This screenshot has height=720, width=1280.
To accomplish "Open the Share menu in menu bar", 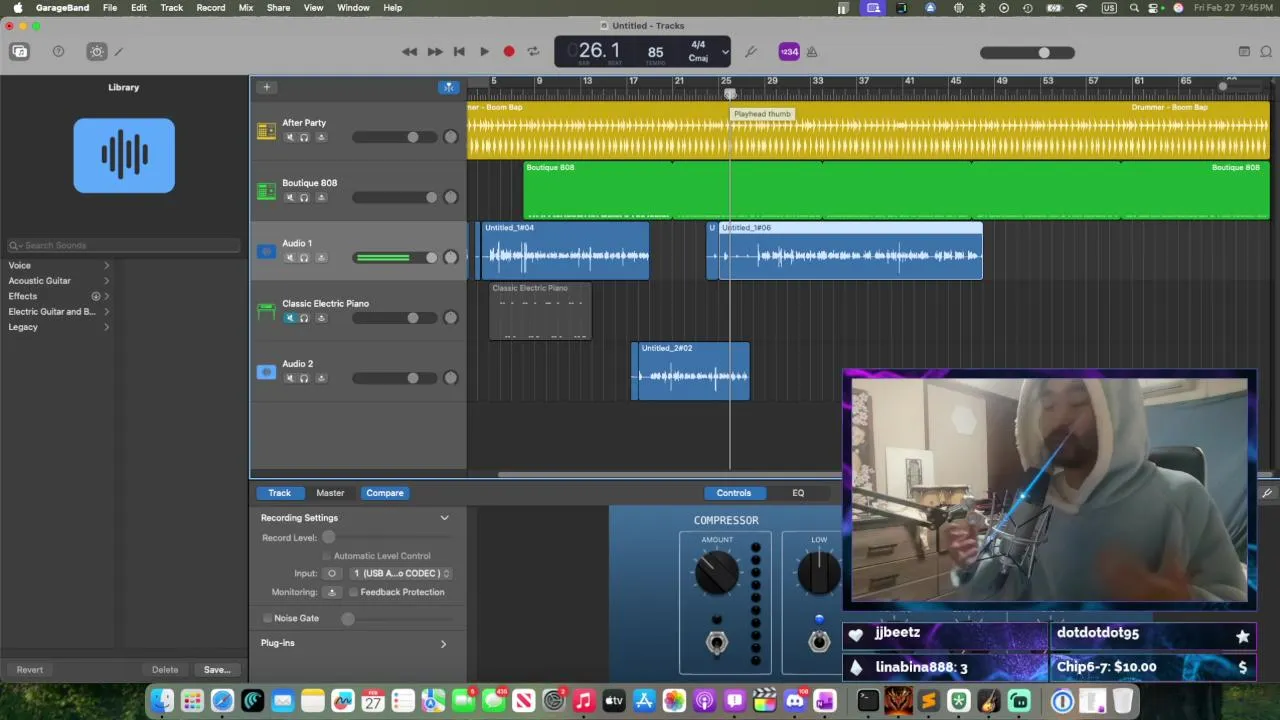I will point(278,8).
